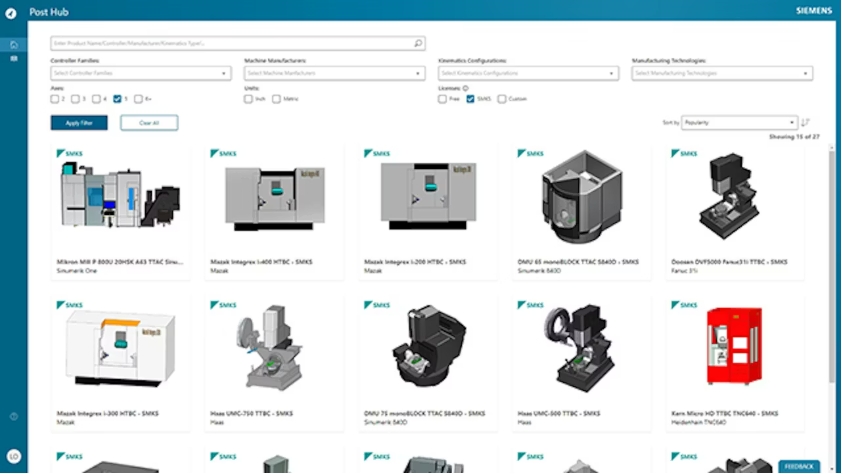Image resolution: width=842 pixels, height=474 pixels.
Task: Check the Free license checkbox
Action: (x=443, y=99)
